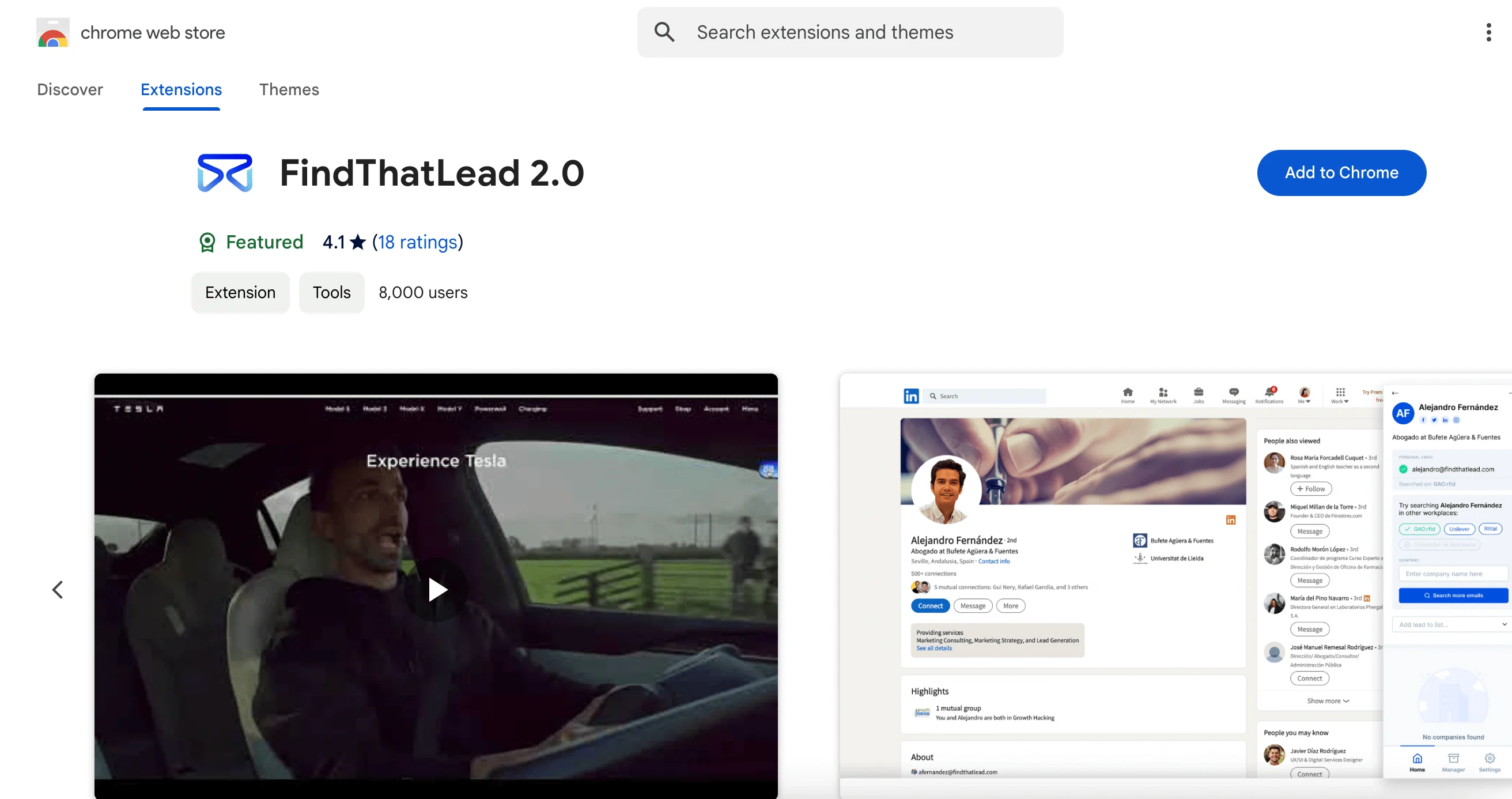Play the Tesla promo video
1512x799 pixels.
coord(436,589)
